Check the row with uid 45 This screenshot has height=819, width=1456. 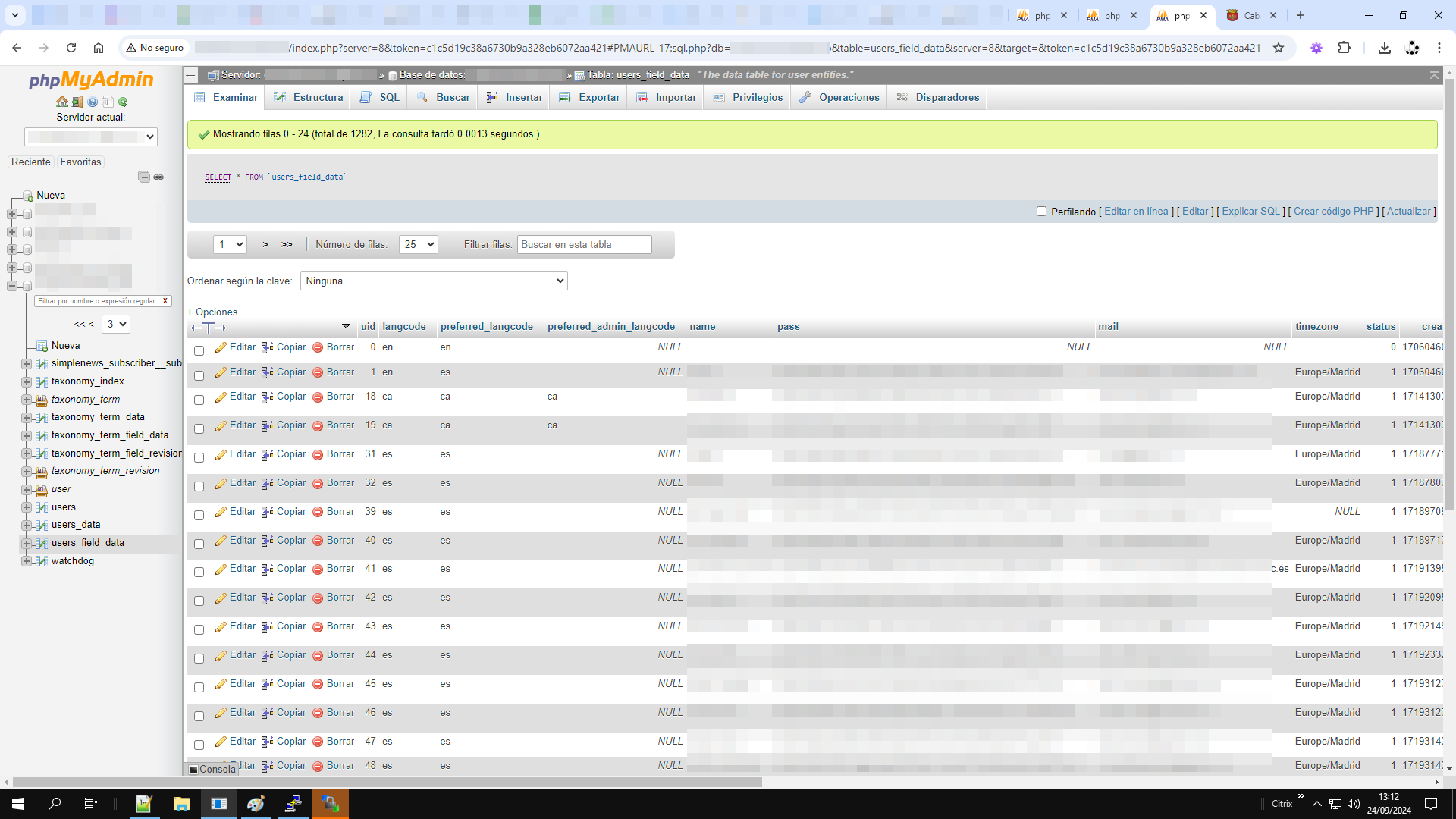[x=199, y=687]
